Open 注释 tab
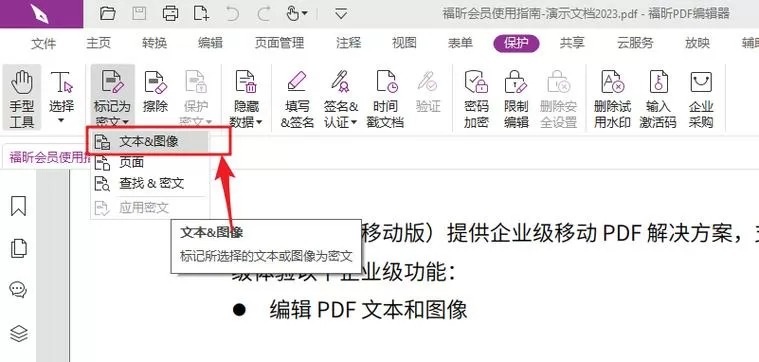The height and width of the screenshot is (362, 759). (349, 43)
